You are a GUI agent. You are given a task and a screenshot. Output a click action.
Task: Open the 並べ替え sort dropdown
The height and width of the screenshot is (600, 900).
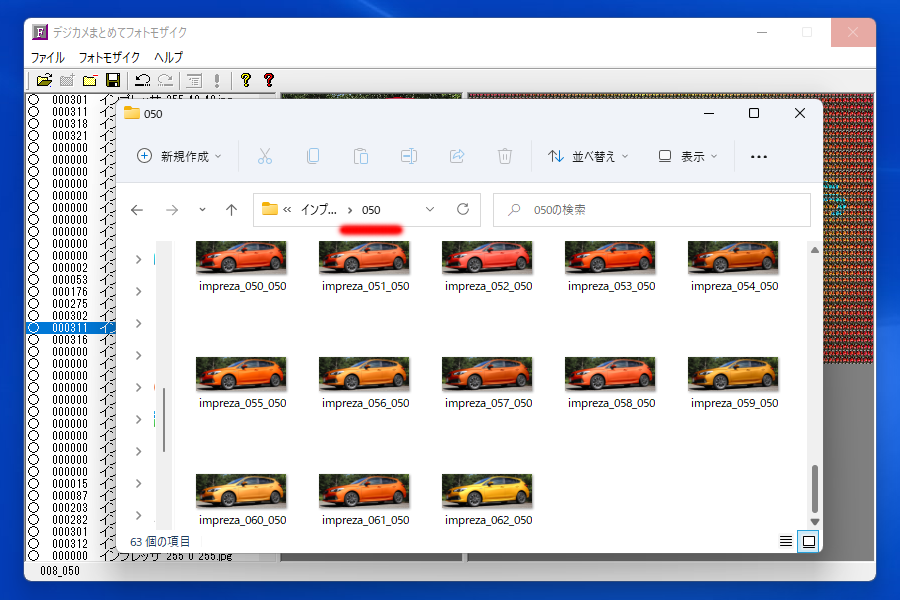tap(588, 156)
